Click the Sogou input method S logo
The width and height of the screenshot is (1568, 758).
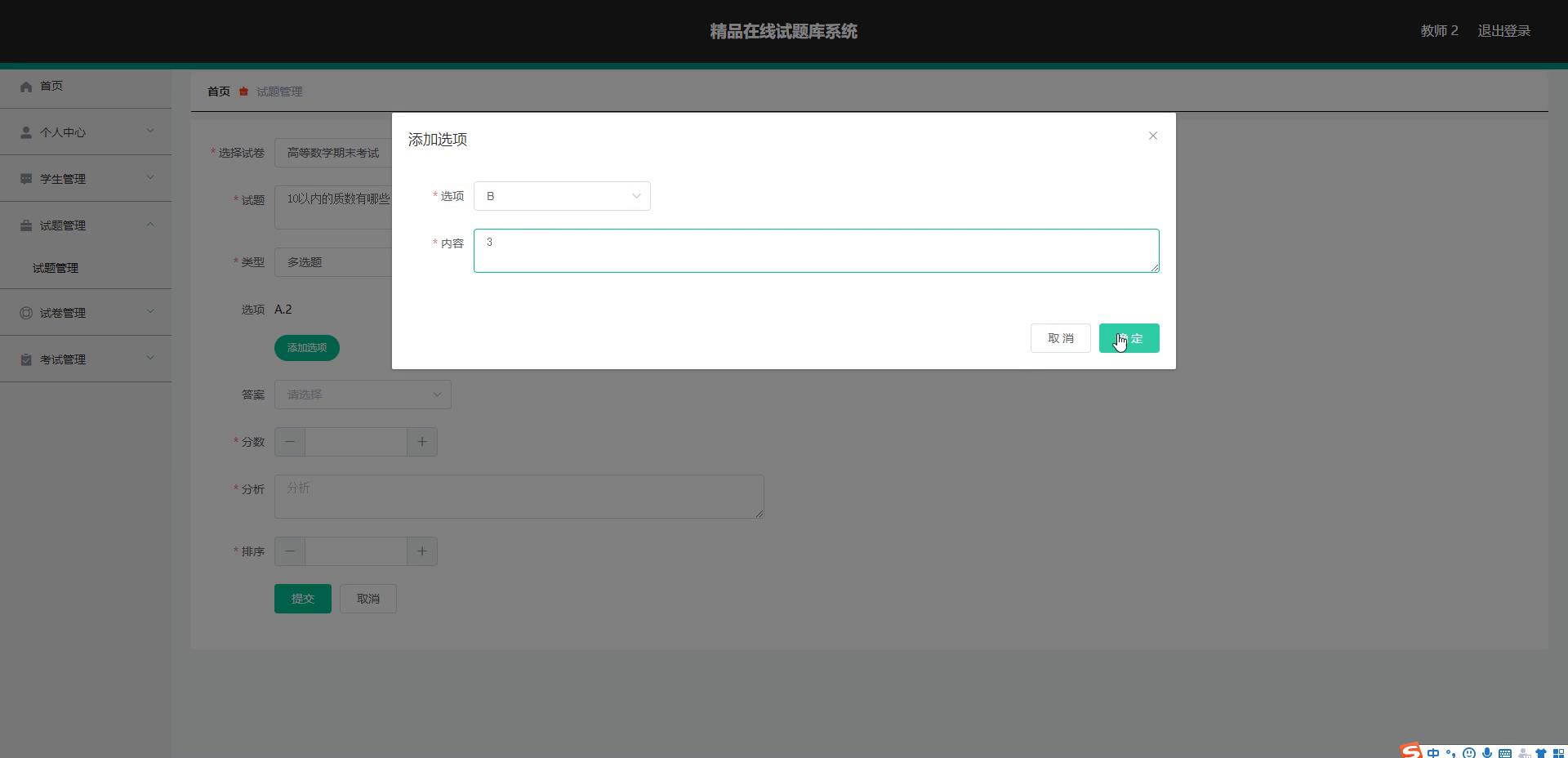1410,751
